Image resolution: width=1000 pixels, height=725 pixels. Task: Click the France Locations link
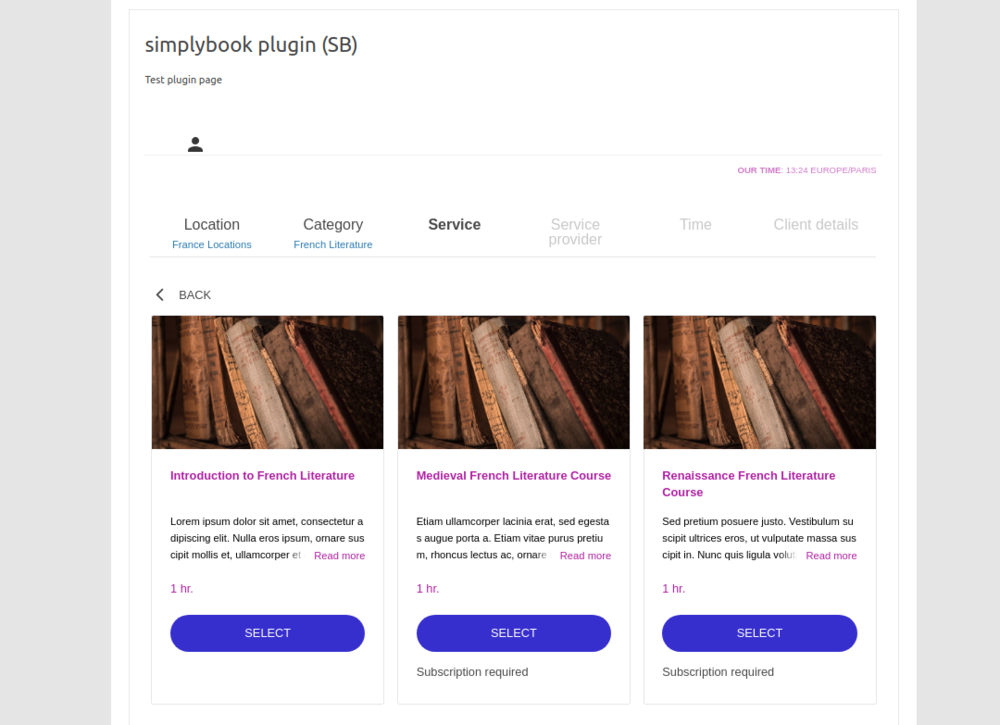point(212,244)
